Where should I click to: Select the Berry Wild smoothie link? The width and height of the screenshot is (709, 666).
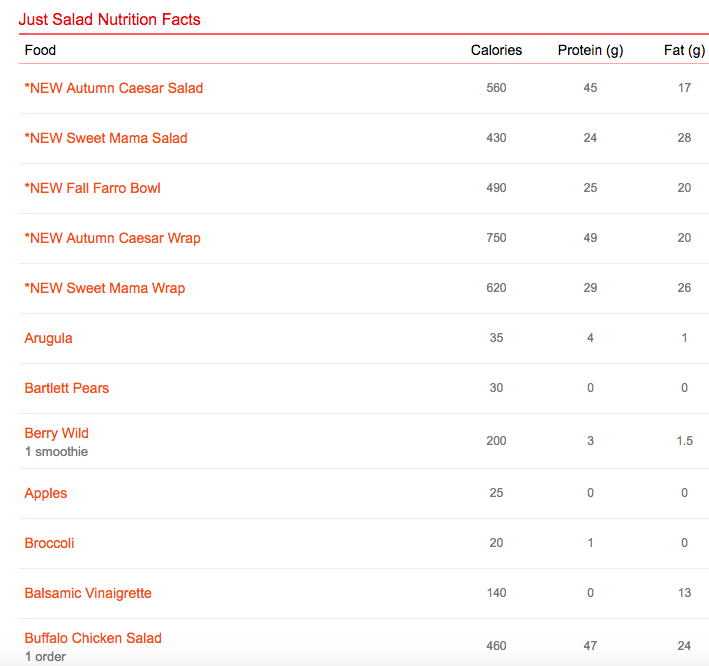(57, 433)
